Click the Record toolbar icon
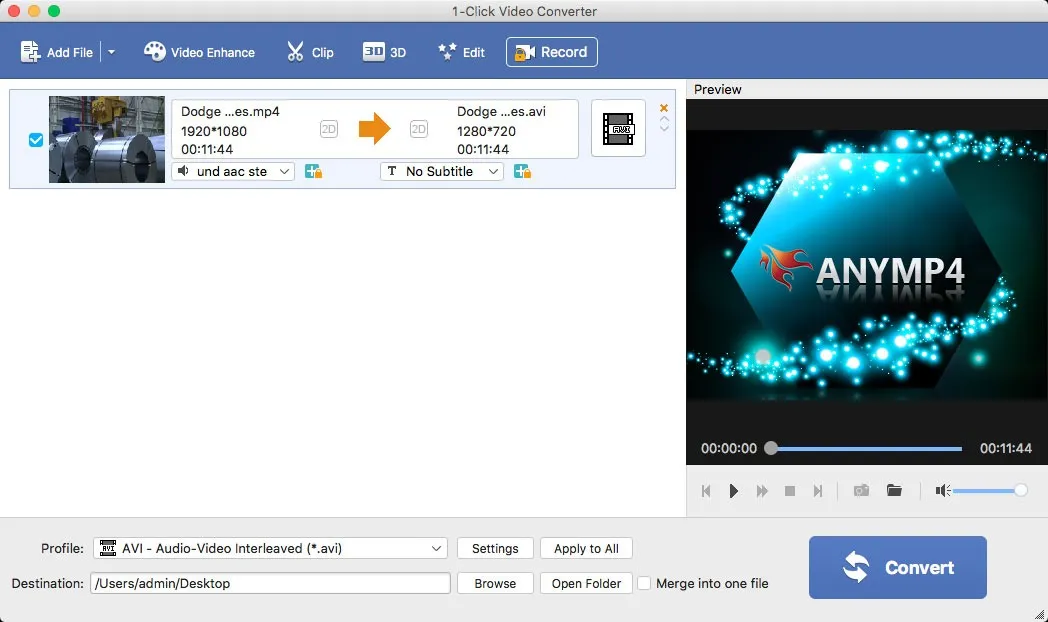Viewport: 1048px width, 622px height. 551,51
